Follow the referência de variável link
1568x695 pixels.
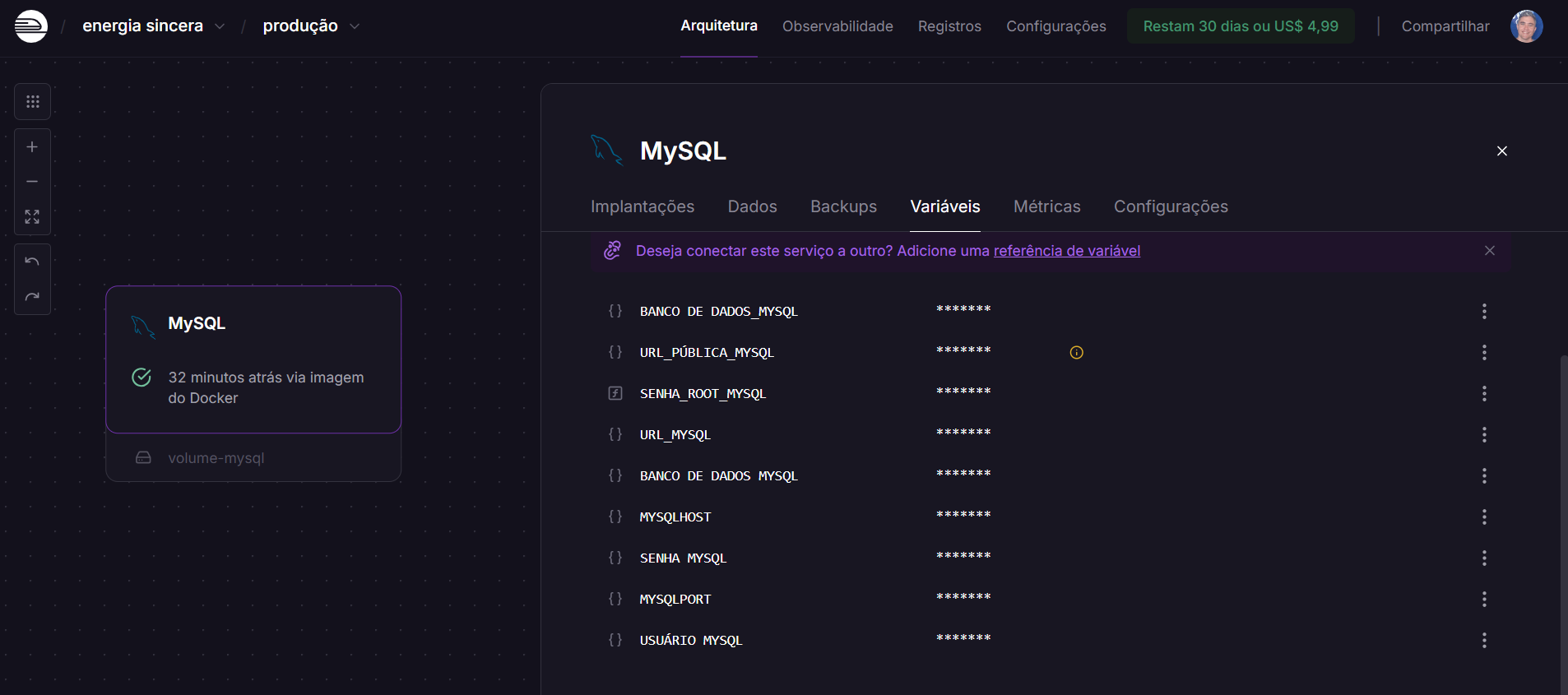[1067, 251]
